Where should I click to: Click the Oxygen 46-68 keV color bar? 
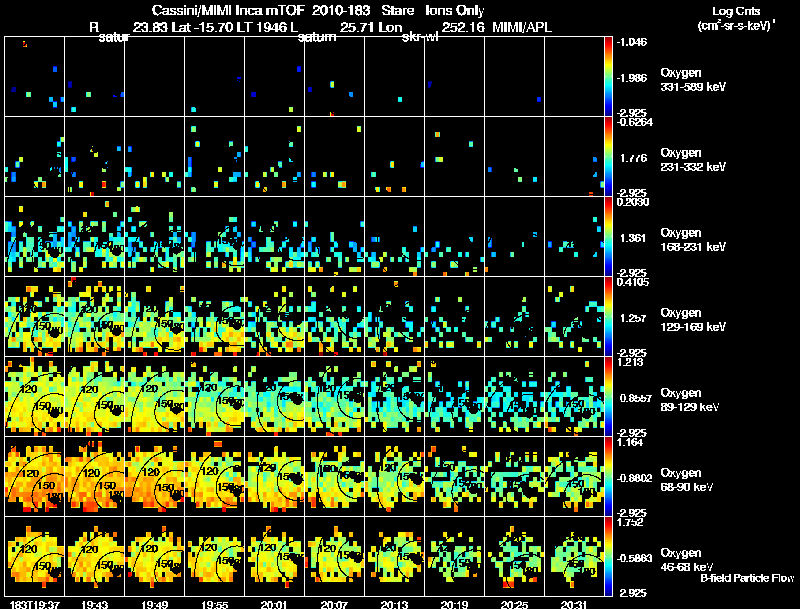(x=610, y=555)
